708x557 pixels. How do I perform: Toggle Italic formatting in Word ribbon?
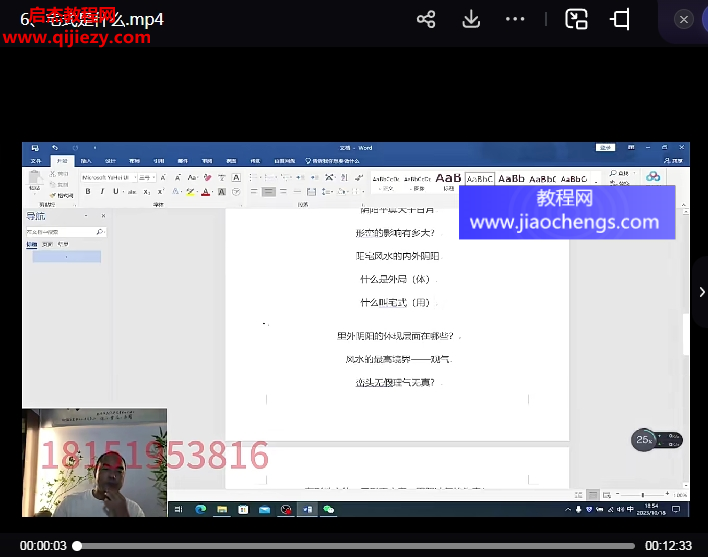pyautogui.click(x=102, y=192)
